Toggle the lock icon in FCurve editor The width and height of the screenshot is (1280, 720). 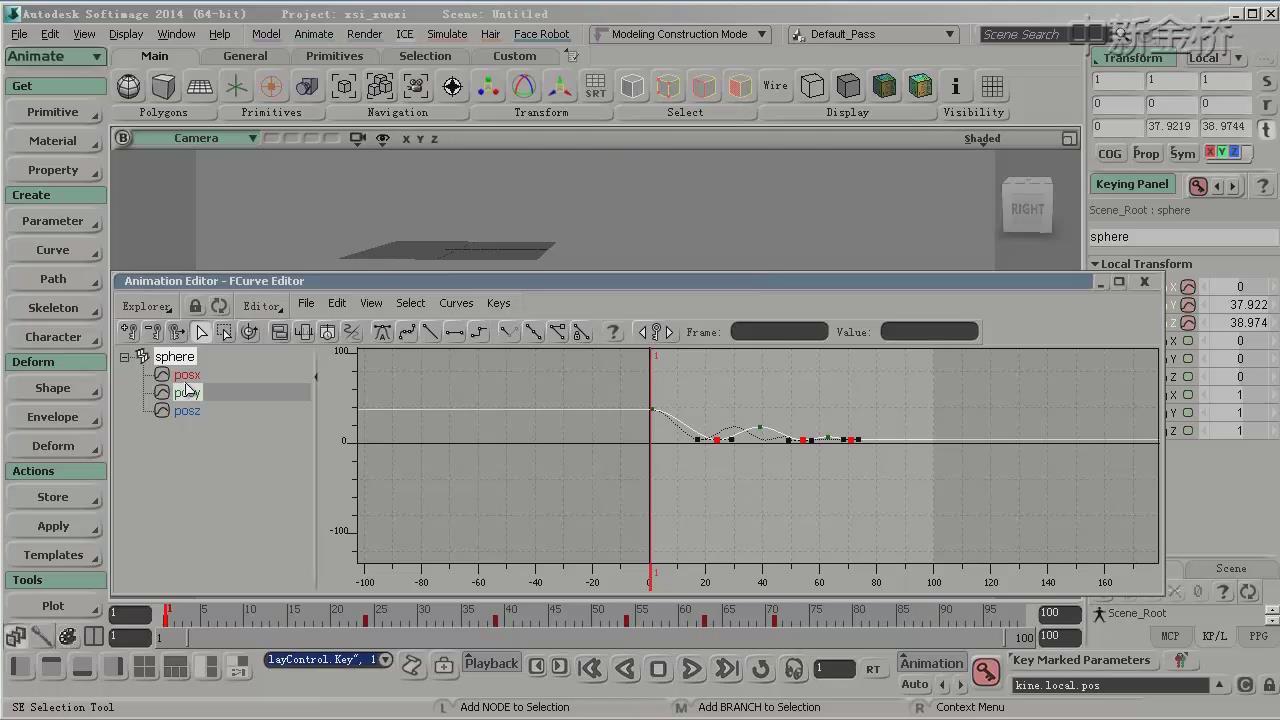[x=196, y=306]
